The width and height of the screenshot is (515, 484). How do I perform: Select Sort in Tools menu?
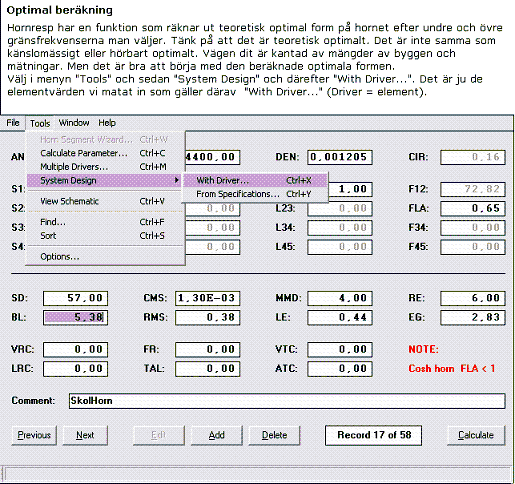click(105, 236)
